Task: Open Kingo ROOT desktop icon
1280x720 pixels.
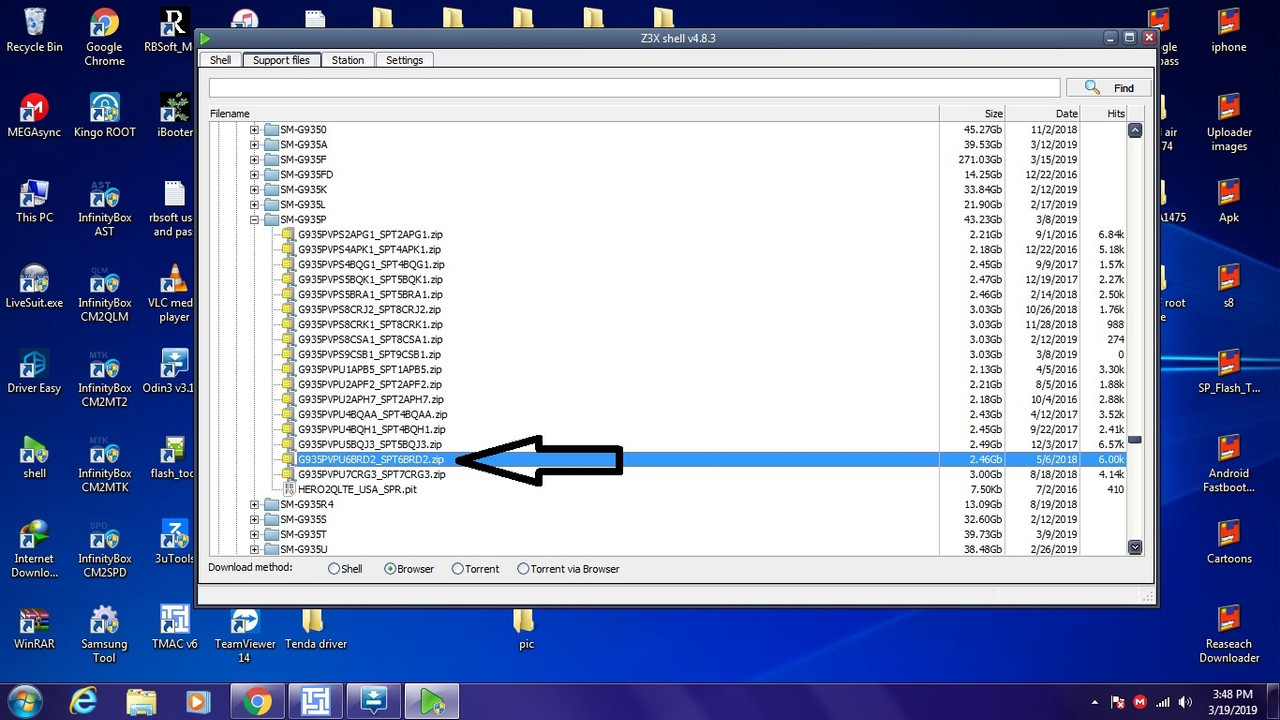Action: [104, 115]
